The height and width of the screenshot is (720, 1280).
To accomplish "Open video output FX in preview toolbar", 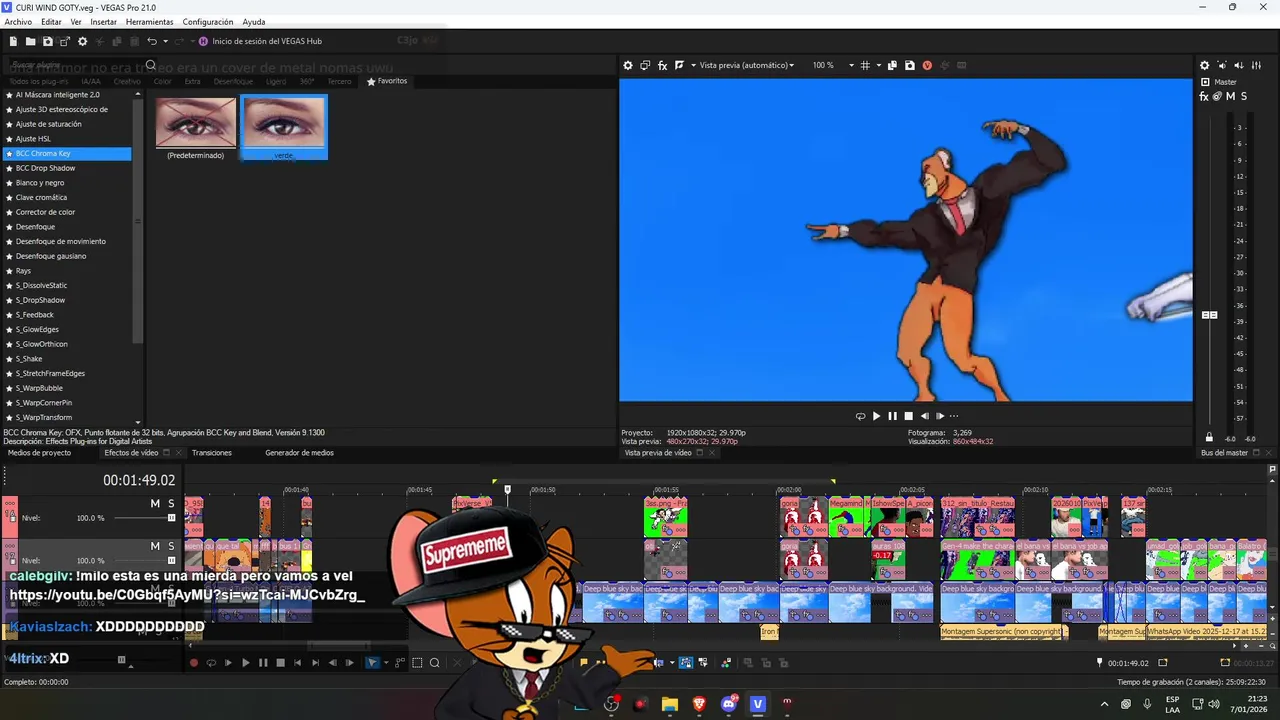I will 662,65.
